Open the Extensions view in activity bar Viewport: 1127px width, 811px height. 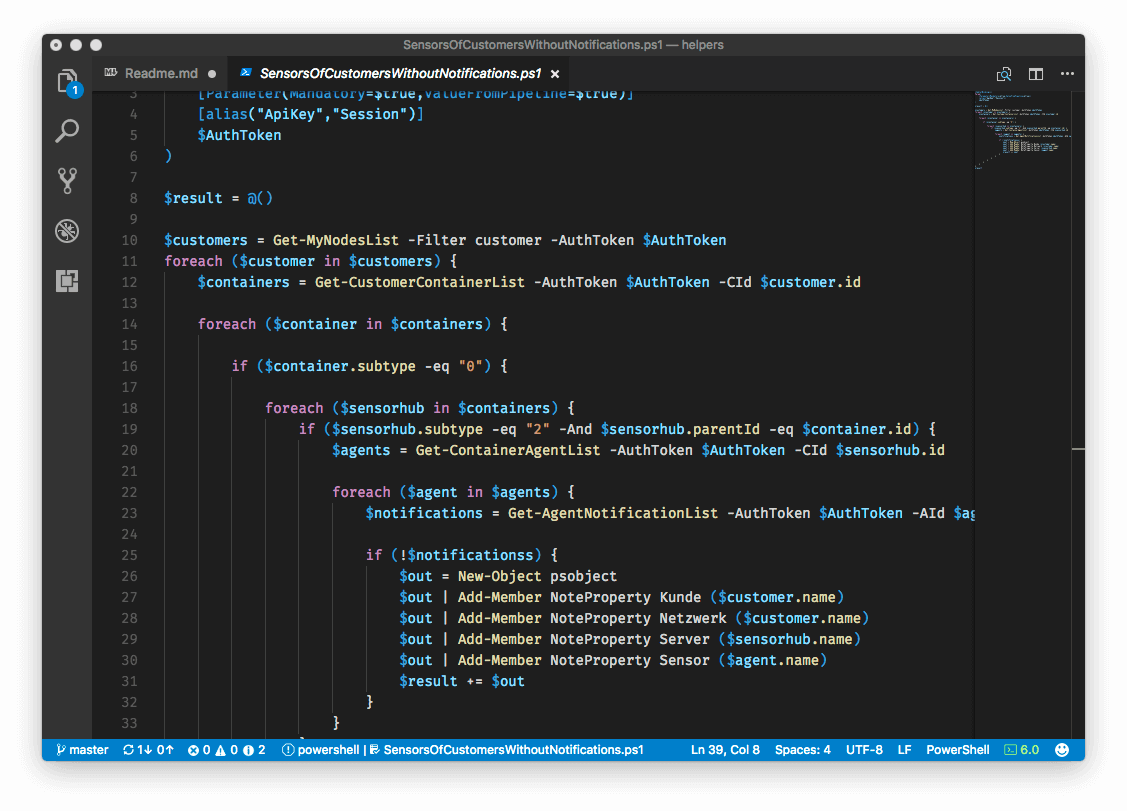(67, 281)
